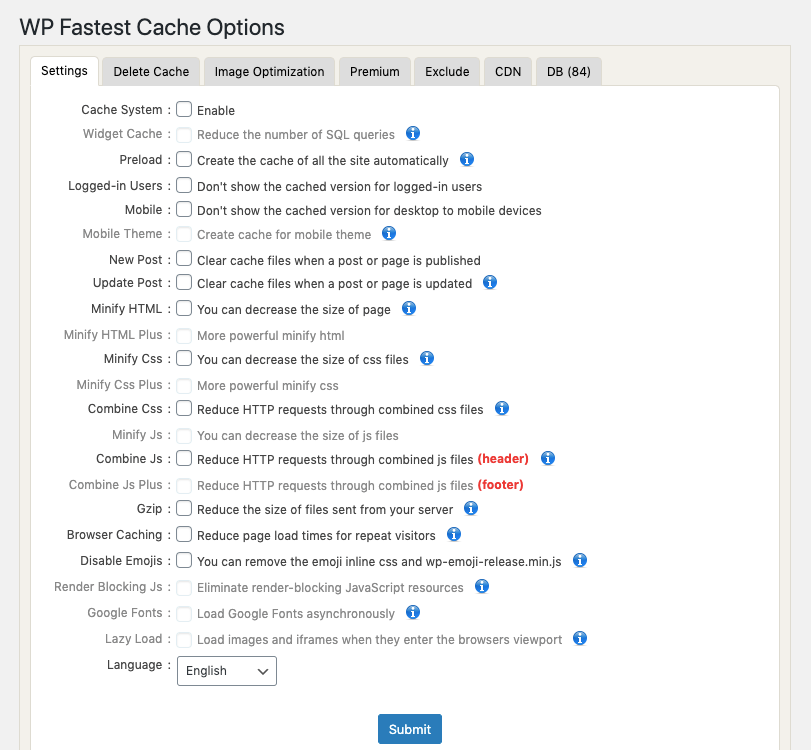The height and width of the screenshot is (750, 811).
Task: Open the Image Optimization tab
Action: (267, 71)
